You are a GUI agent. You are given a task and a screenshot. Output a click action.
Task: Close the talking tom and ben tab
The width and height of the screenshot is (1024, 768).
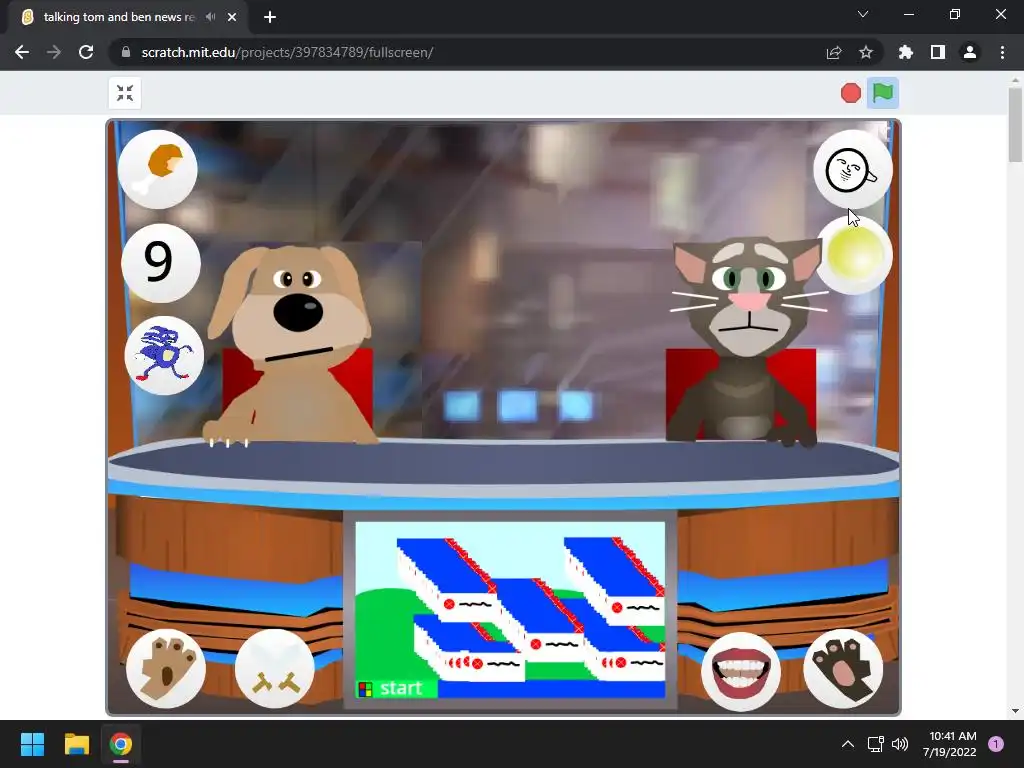pos(232,17)
